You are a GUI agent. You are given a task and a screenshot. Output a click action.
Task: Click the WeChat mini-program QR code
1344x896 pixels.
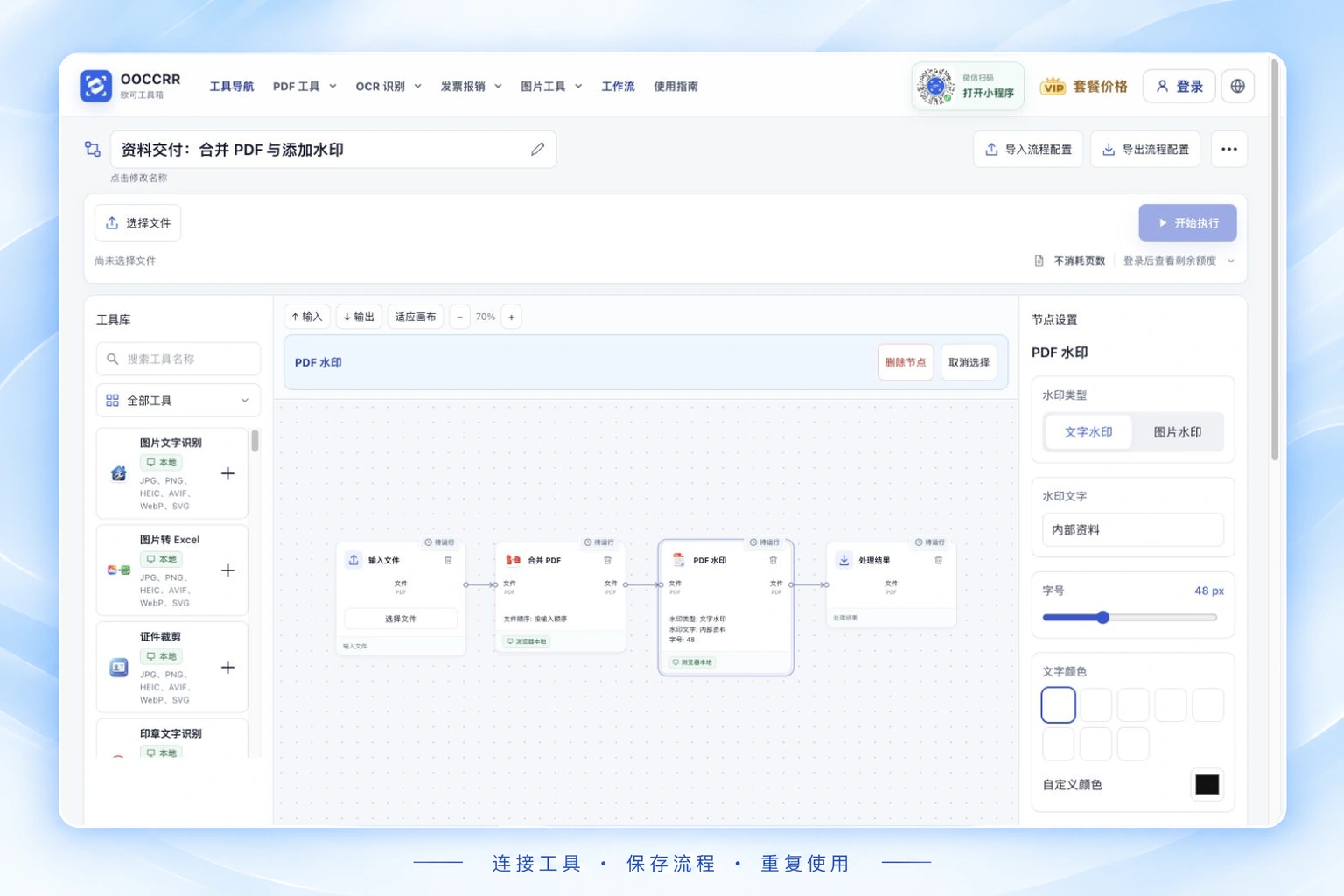click(935, 86)
